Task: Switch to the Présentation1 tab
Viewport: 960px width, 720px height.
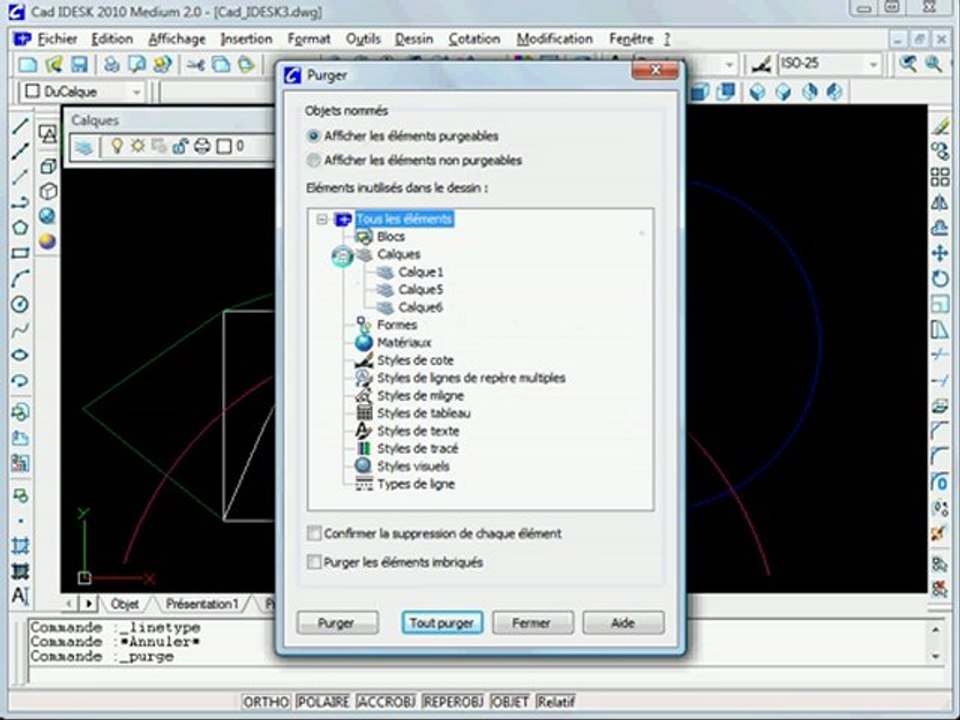Action: pos(201,604)
